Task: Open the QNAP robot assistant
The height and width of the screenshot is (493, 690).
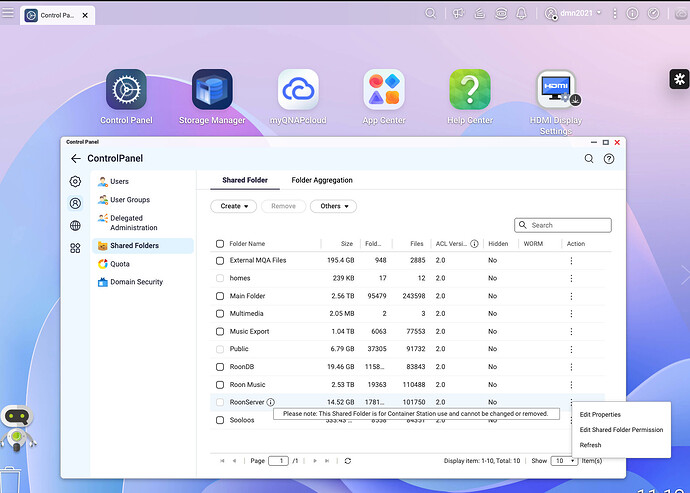Action: [x=17, y=428]
